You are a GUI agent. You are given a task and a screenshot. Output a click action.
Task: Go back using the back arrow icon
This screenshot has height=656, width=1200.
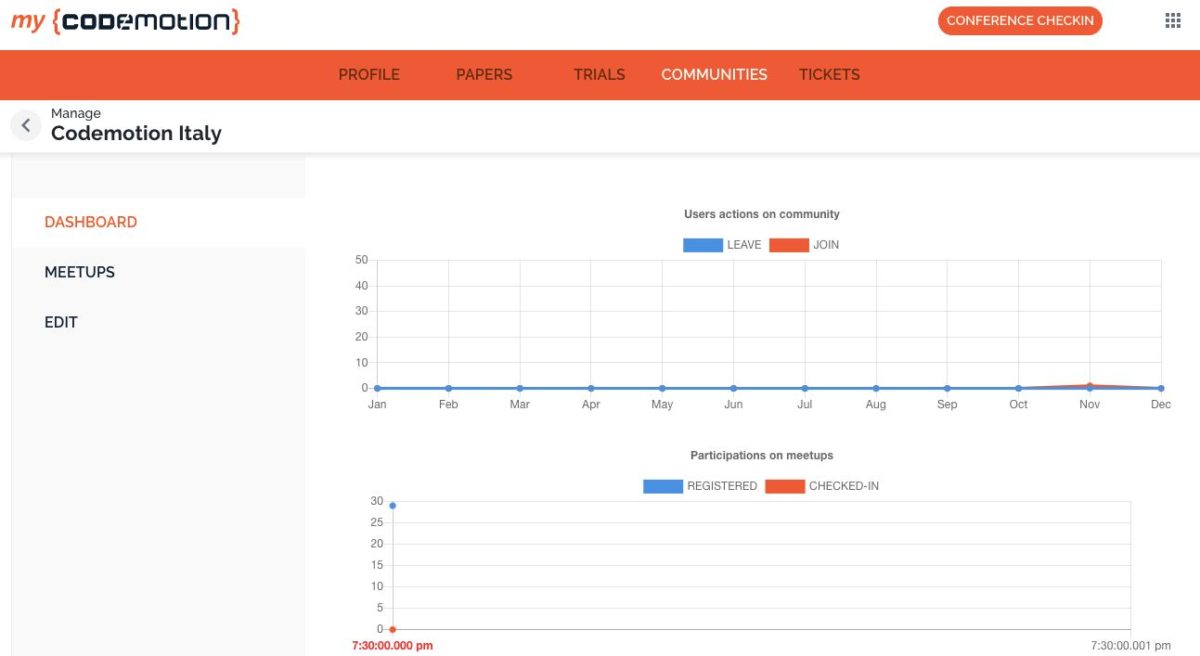coord(26,124)
